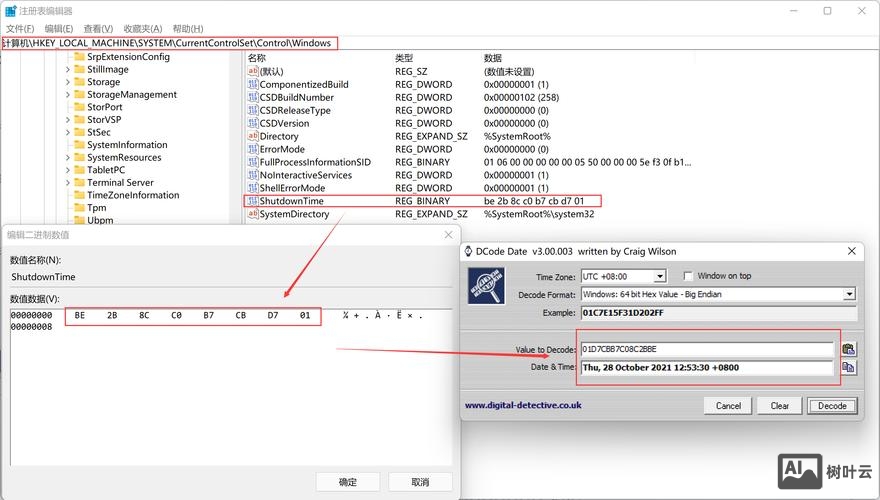This screenshot has width=880, height=500.
Task: Open the 收藏夹(A) menu
Action: (x=143, y=29)
